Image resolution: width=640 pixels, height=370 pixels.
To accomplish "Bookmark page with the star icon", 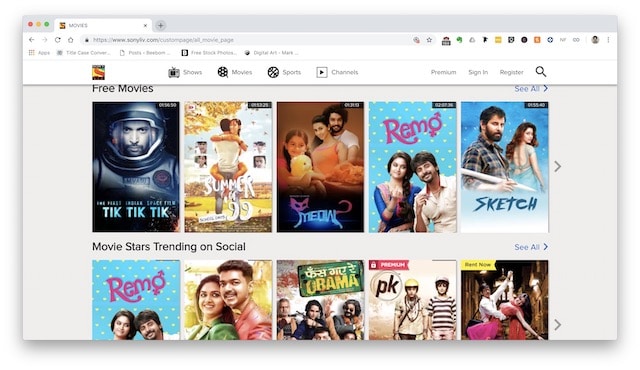I will [x=429, y=40].
